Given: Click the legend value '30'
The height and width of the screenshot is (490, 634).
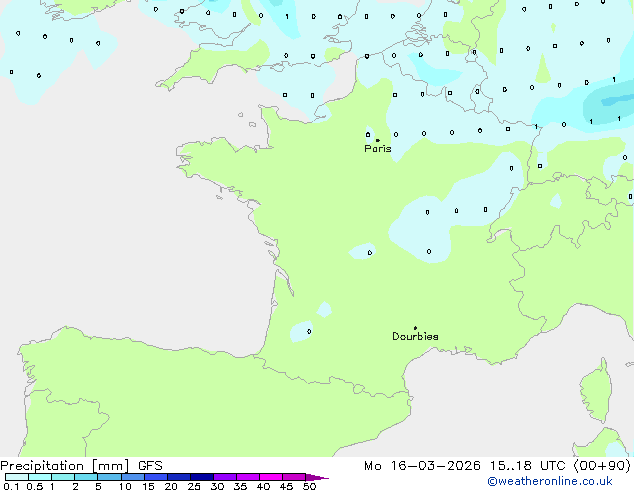Looking at the screenshot, I should tap(217, 486).
